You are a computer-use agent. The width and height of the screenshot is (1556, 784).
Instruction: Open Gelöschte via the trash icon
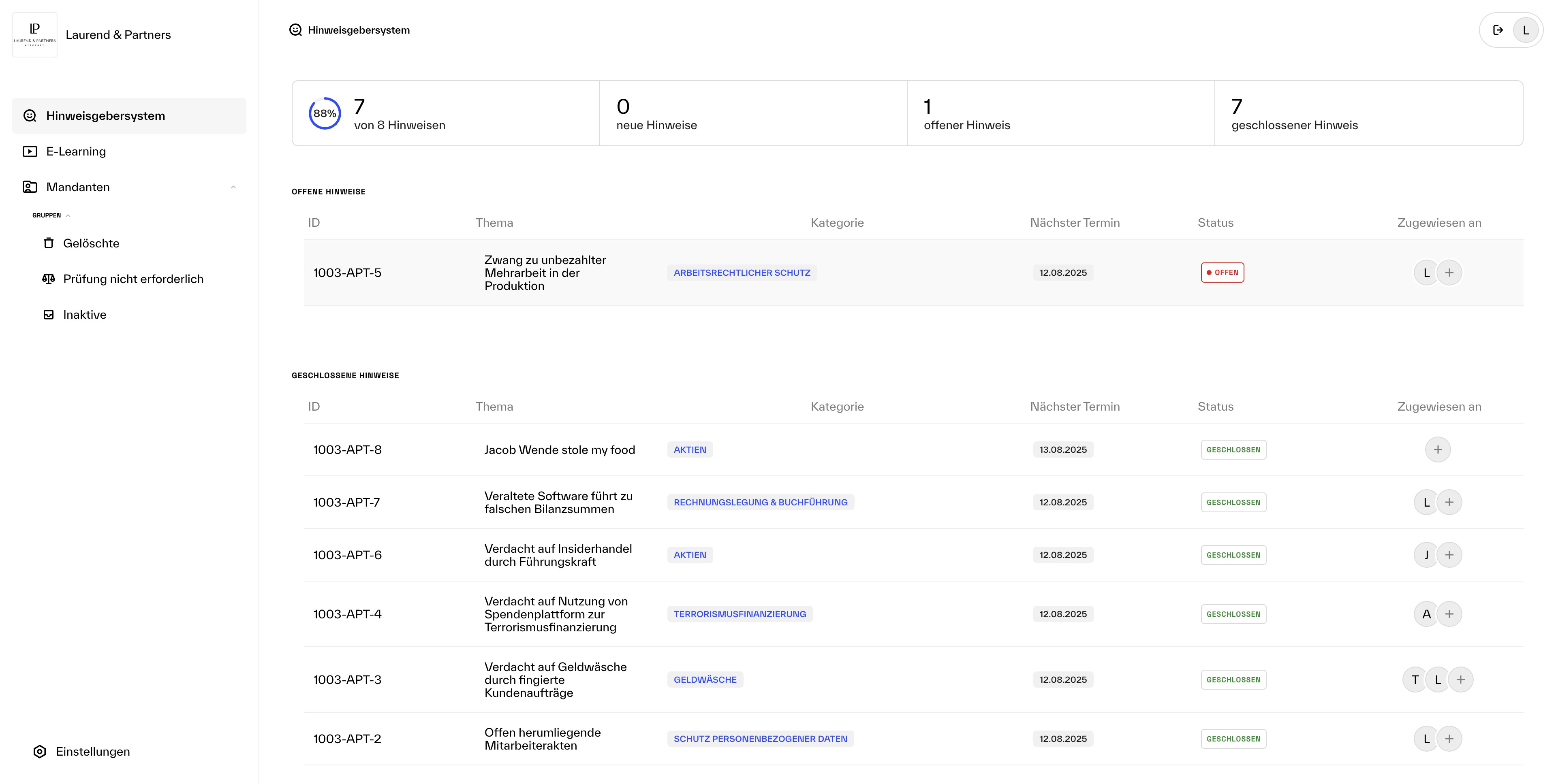(48, 243)
